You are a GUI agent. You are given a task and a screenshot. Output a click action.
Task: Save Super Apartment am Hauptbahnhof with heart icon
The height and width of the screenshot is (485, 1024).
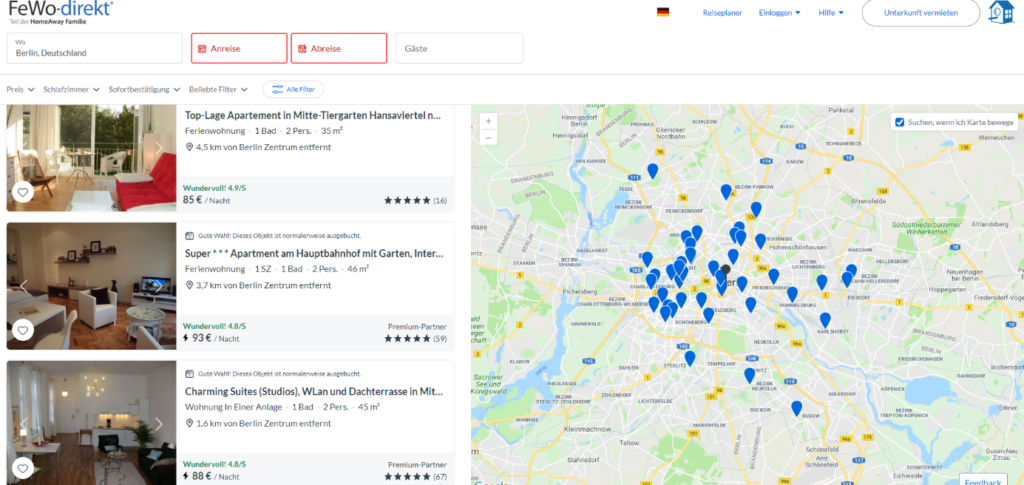click(22, 330)
